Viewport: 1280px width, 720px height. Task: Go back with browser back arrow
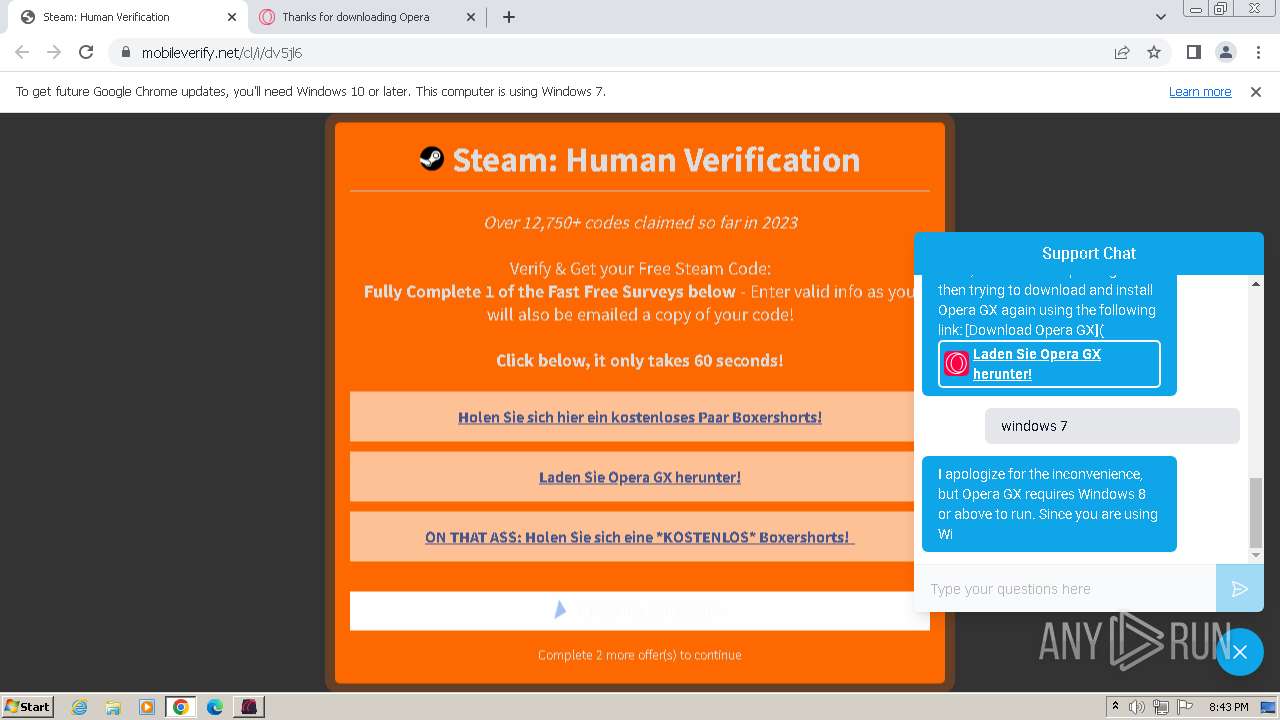point(22,52)
